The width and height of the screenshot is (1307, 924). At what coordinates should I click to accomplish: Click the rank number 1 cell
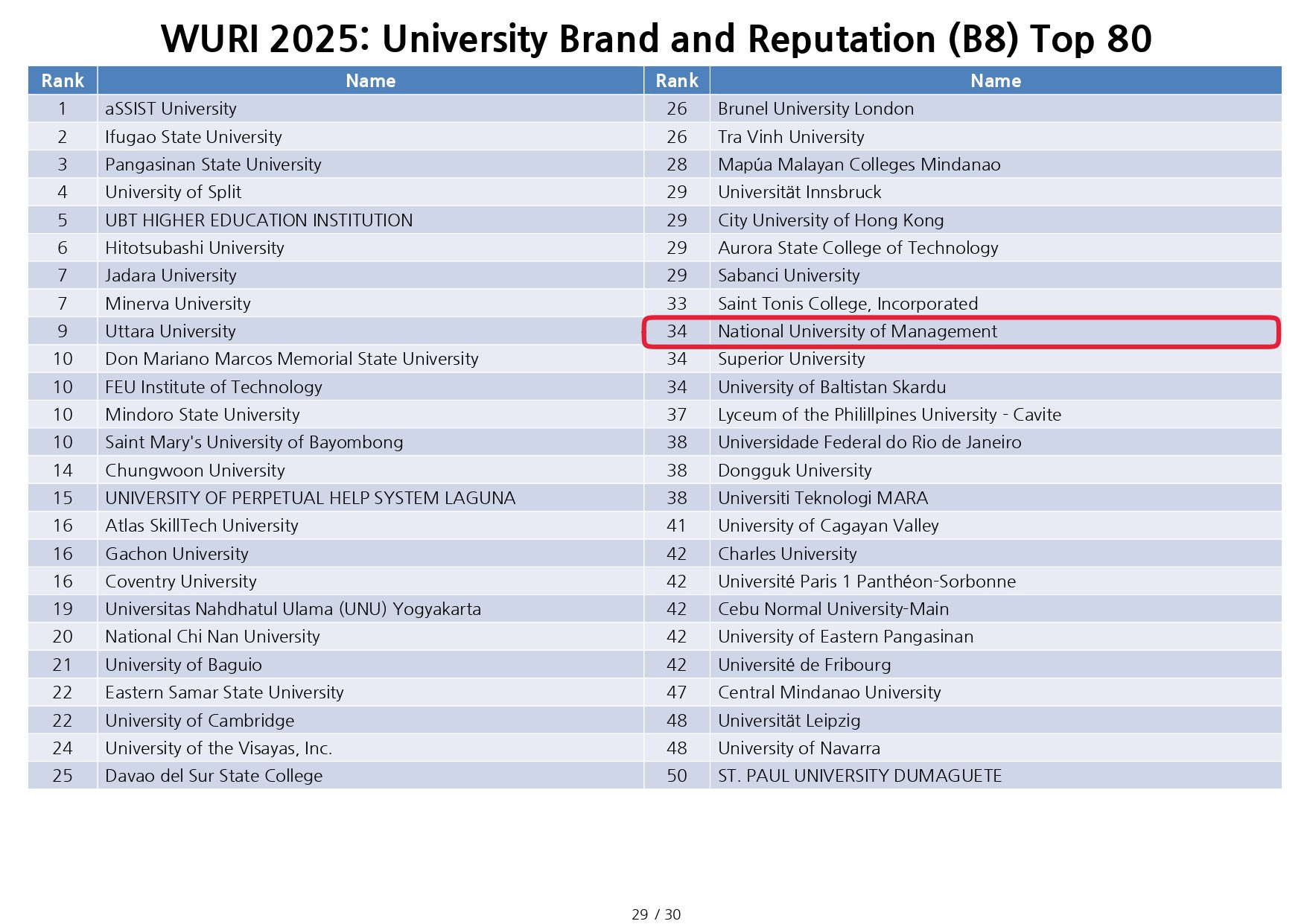click(x=63, y=109)
